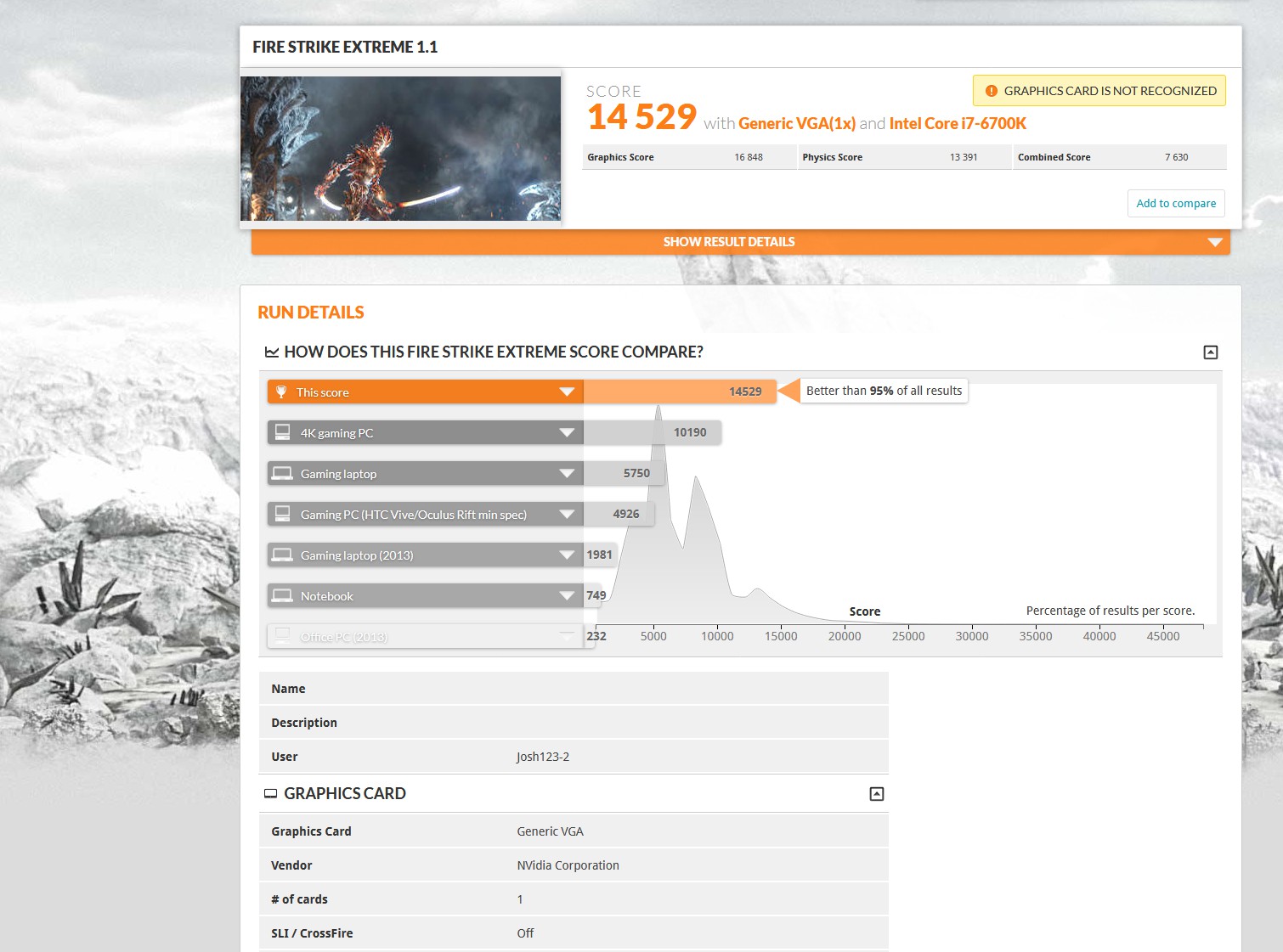1283x952 pixels.
Task: Click the NVidia Corporation vendor value
Action: pyautogui.click(x=568, y=865)
